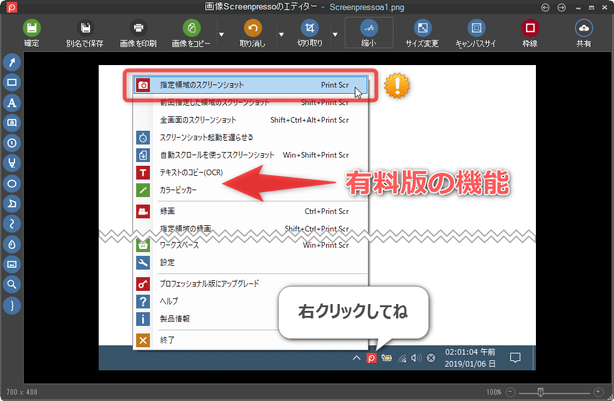Select the rectangle drawing tool
Viewport: 614px width, 401px height.
(12, 82)
